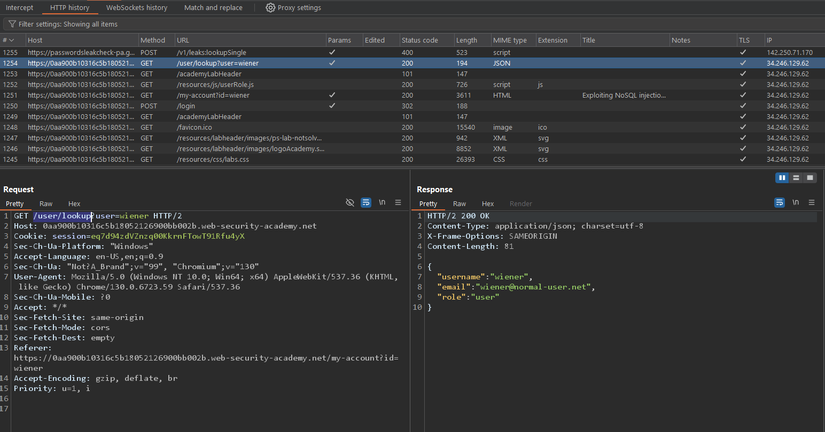Click the Cookie session value in Request
The image size is (825, 432).
(168, 236)
